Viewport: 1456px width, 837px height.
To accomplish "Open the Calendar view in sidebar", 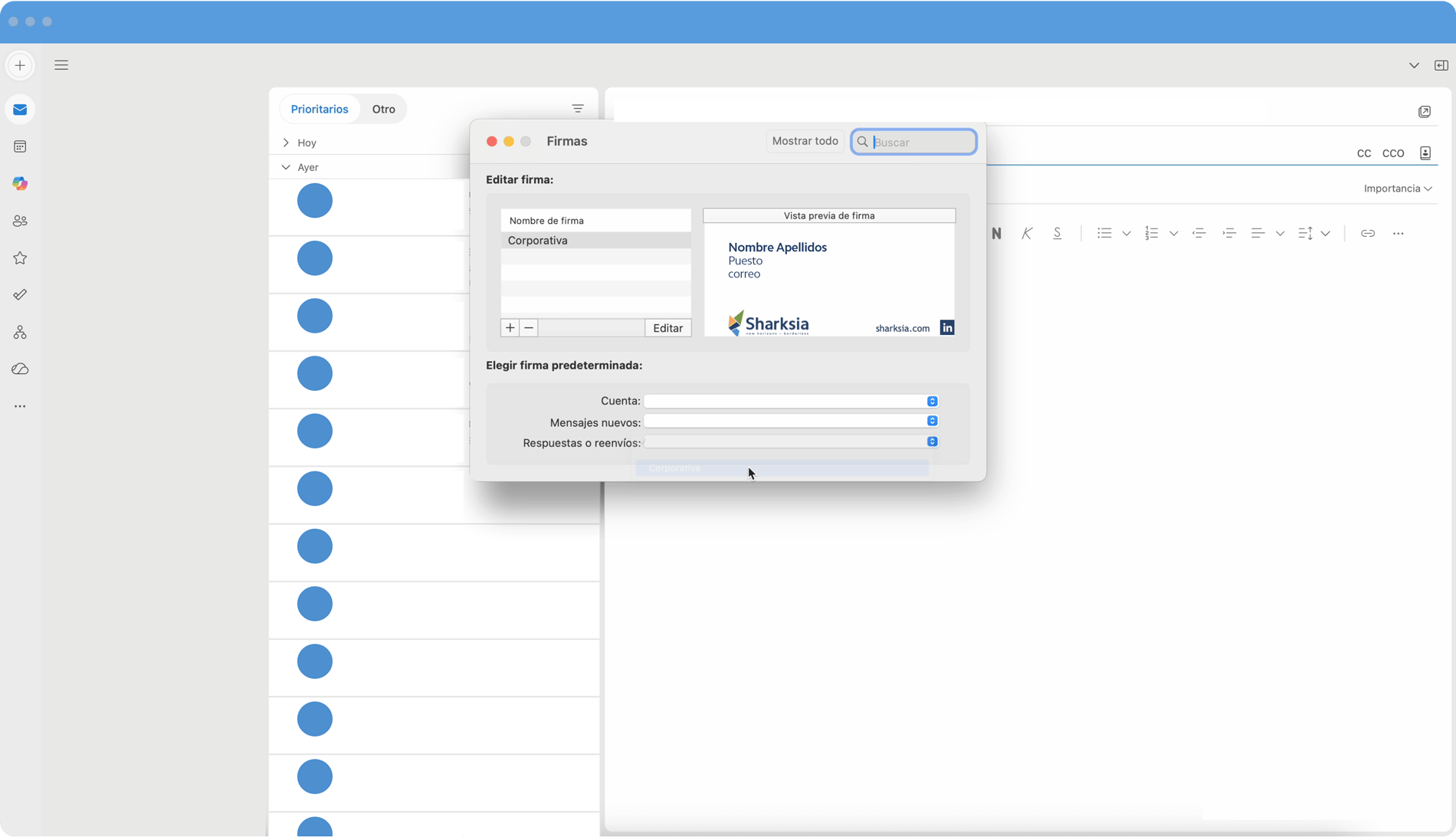I will (x=20, y=146).
